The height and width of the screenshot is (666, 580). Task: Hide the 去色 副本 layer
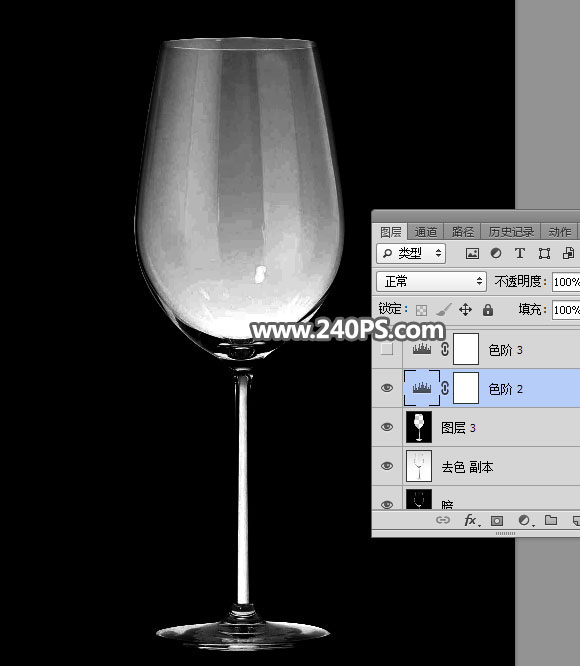pos(387,466)
